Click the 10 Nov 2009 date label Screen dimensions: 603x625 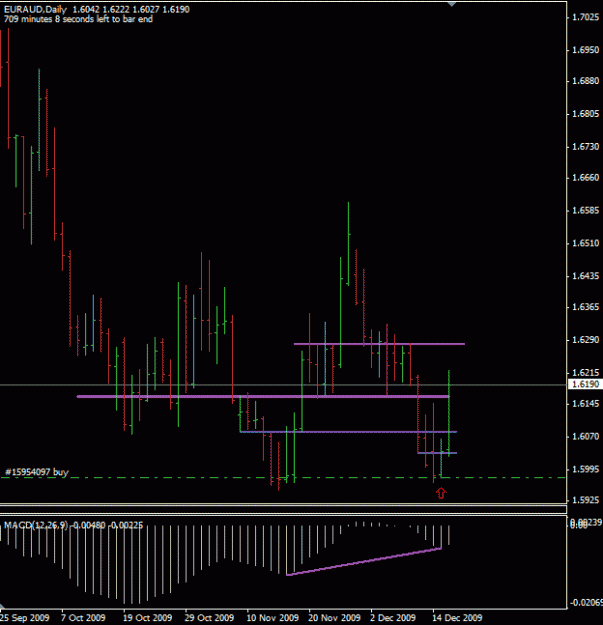pyautogui.click(x=273, y=618)
